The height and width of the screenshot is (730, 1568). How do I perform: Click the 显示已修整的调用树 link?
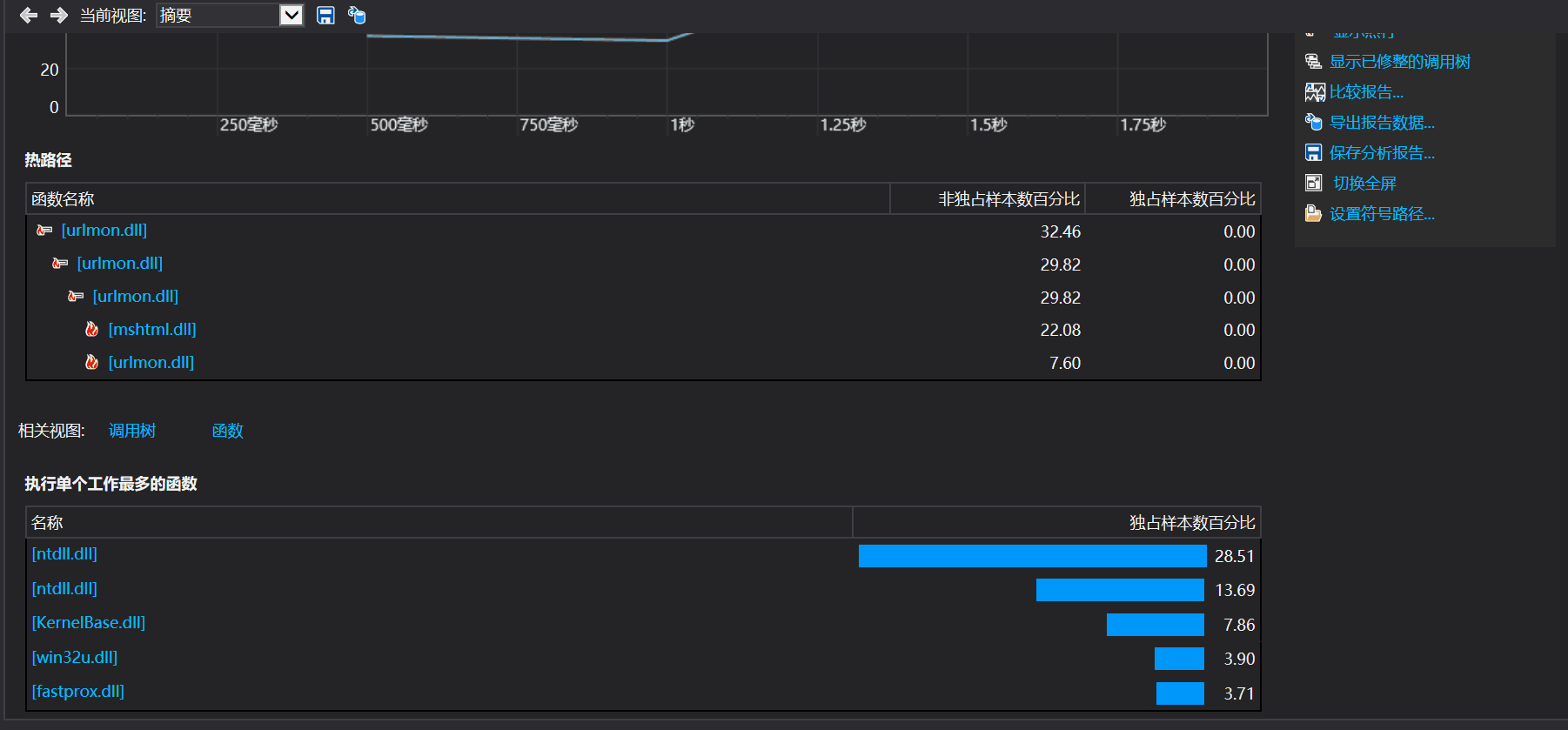click(x=1399, y=62)
